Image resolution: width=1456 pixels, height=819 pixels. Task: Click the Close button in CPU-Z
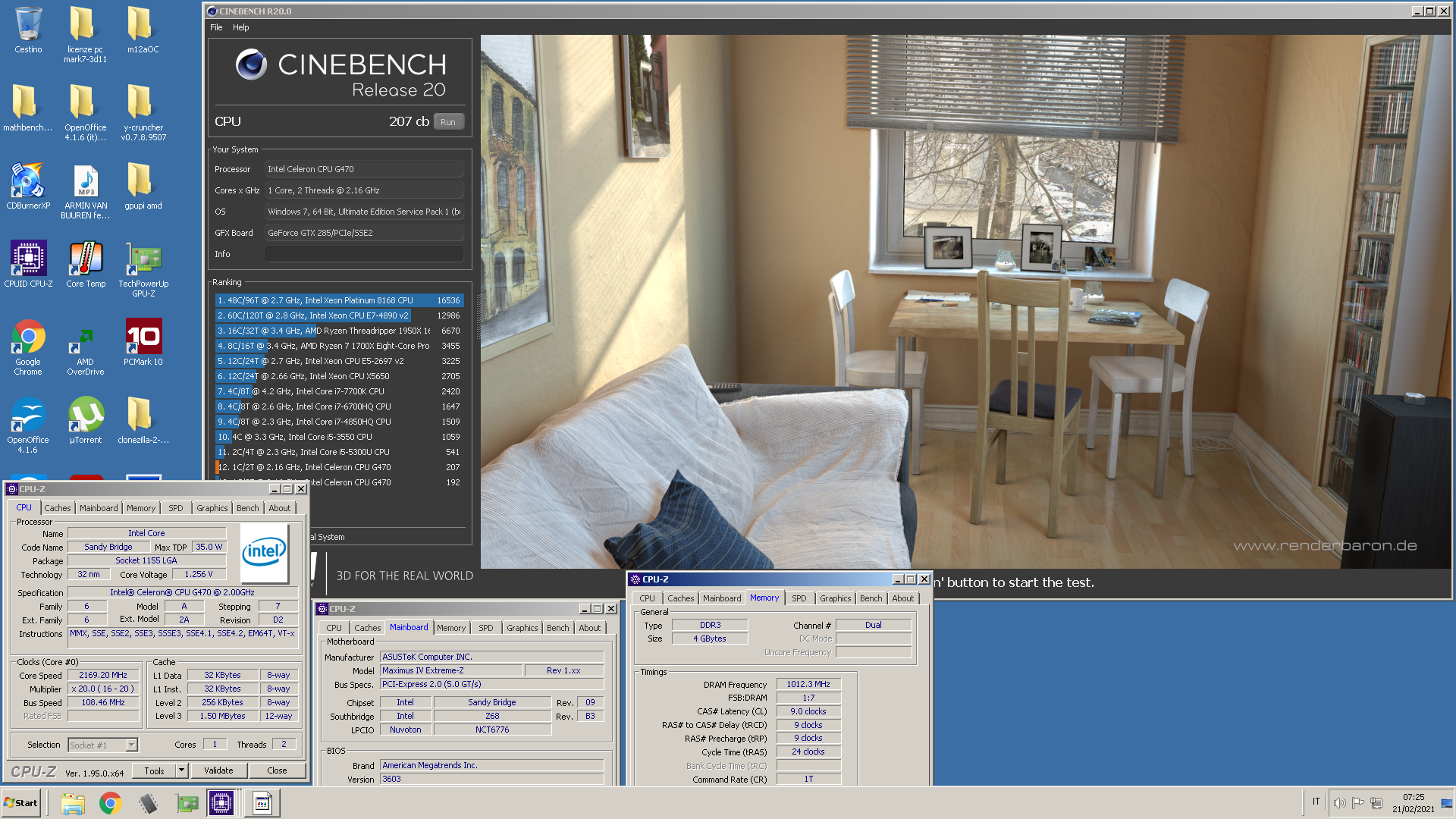277,770
